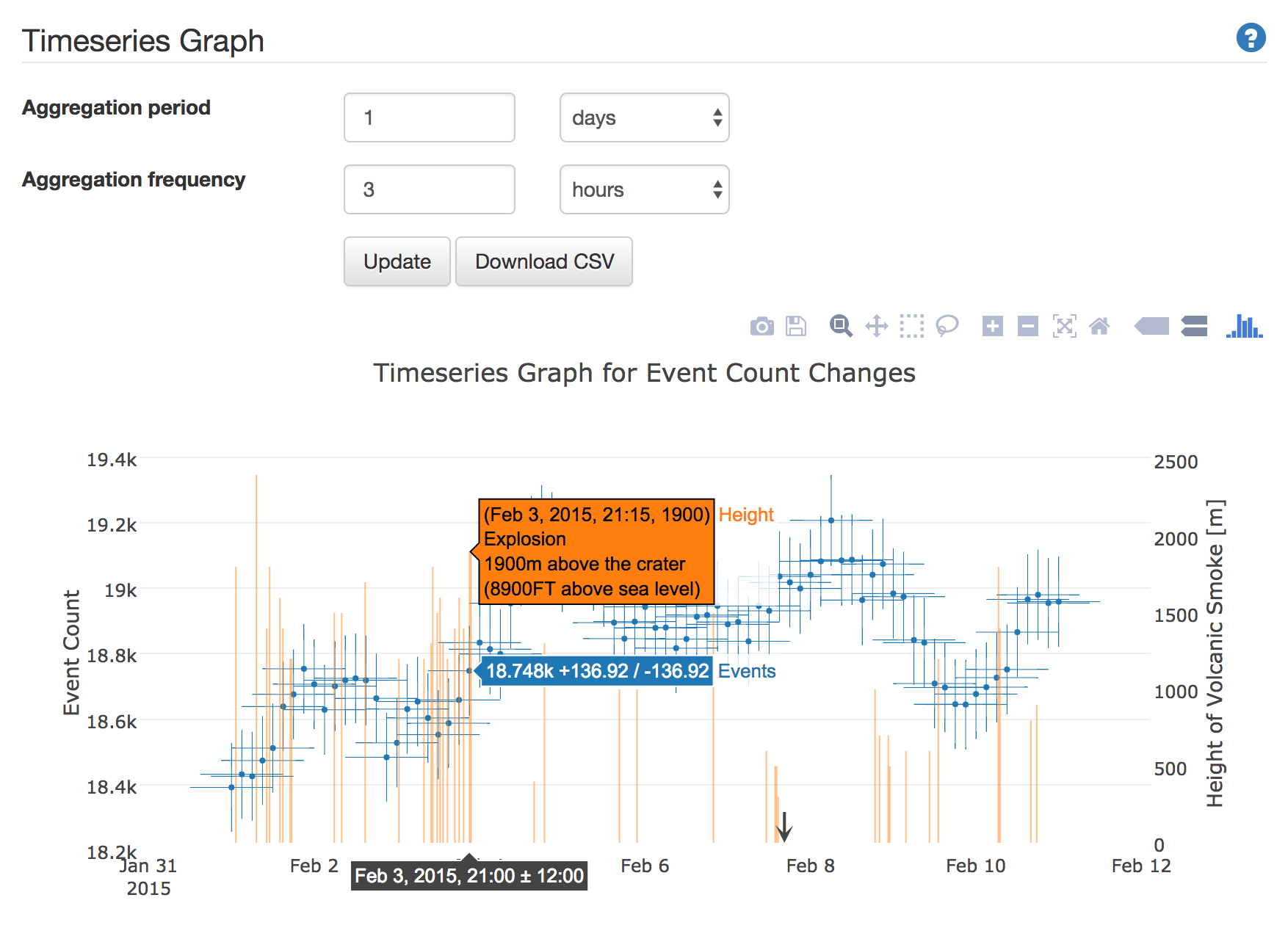Click the floppy disk save icon
The height and width of the screenshot is (928, 1288).
coord(796,326)
